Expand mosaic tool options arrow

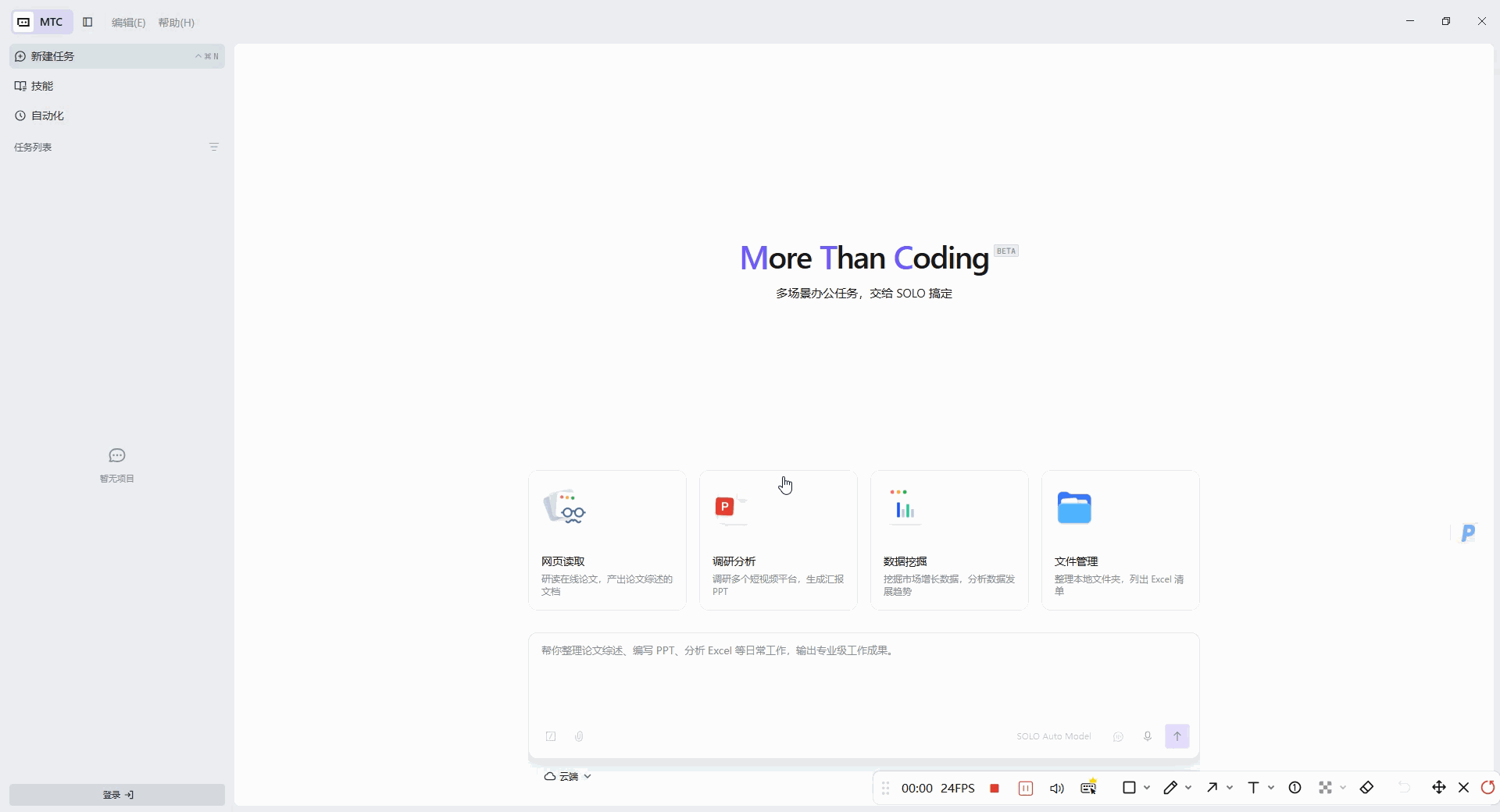(1343, 788)
